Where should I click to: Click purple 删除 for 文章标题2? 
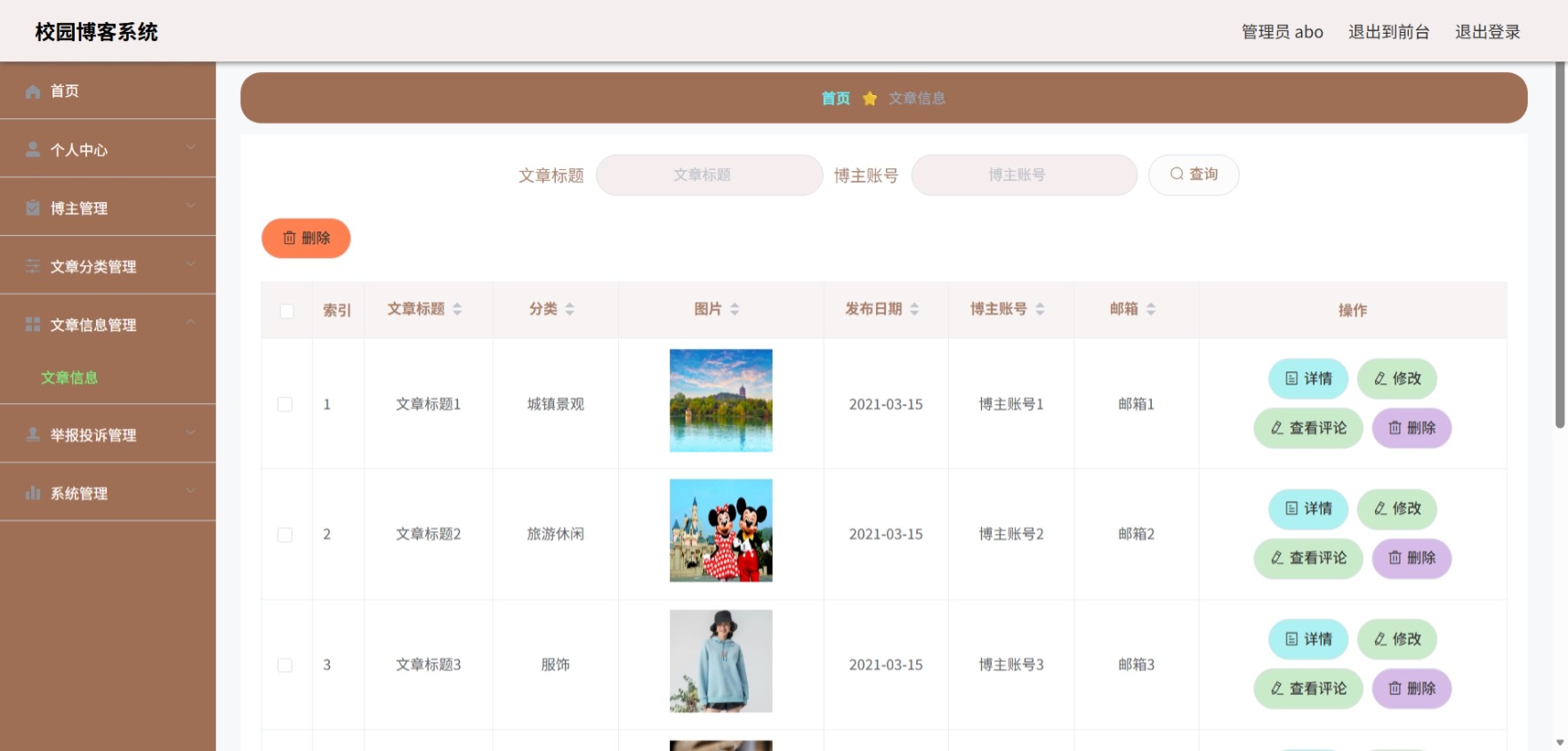pyautogui.click(x=1411, y=558)
